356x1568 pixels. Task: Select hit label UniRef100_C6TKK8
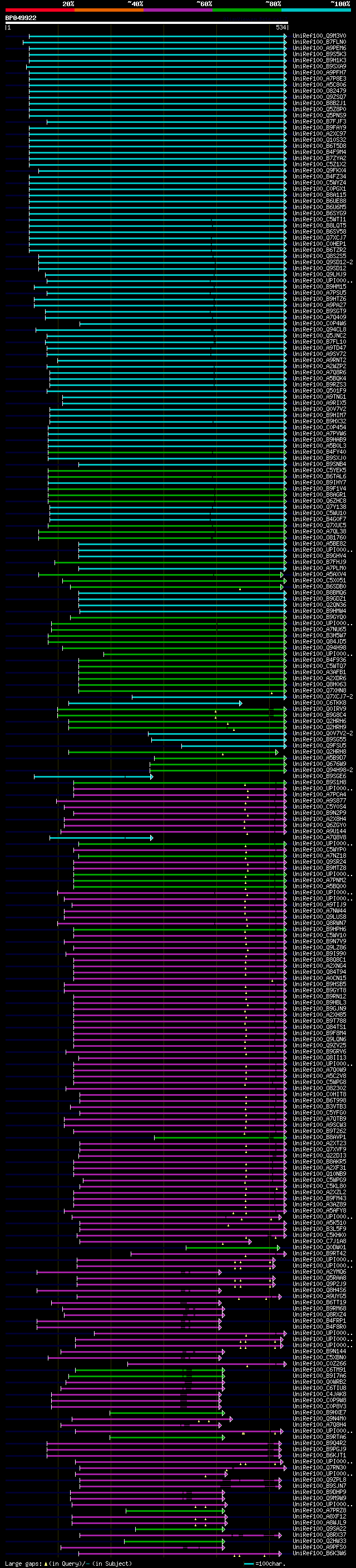(319, 703)
